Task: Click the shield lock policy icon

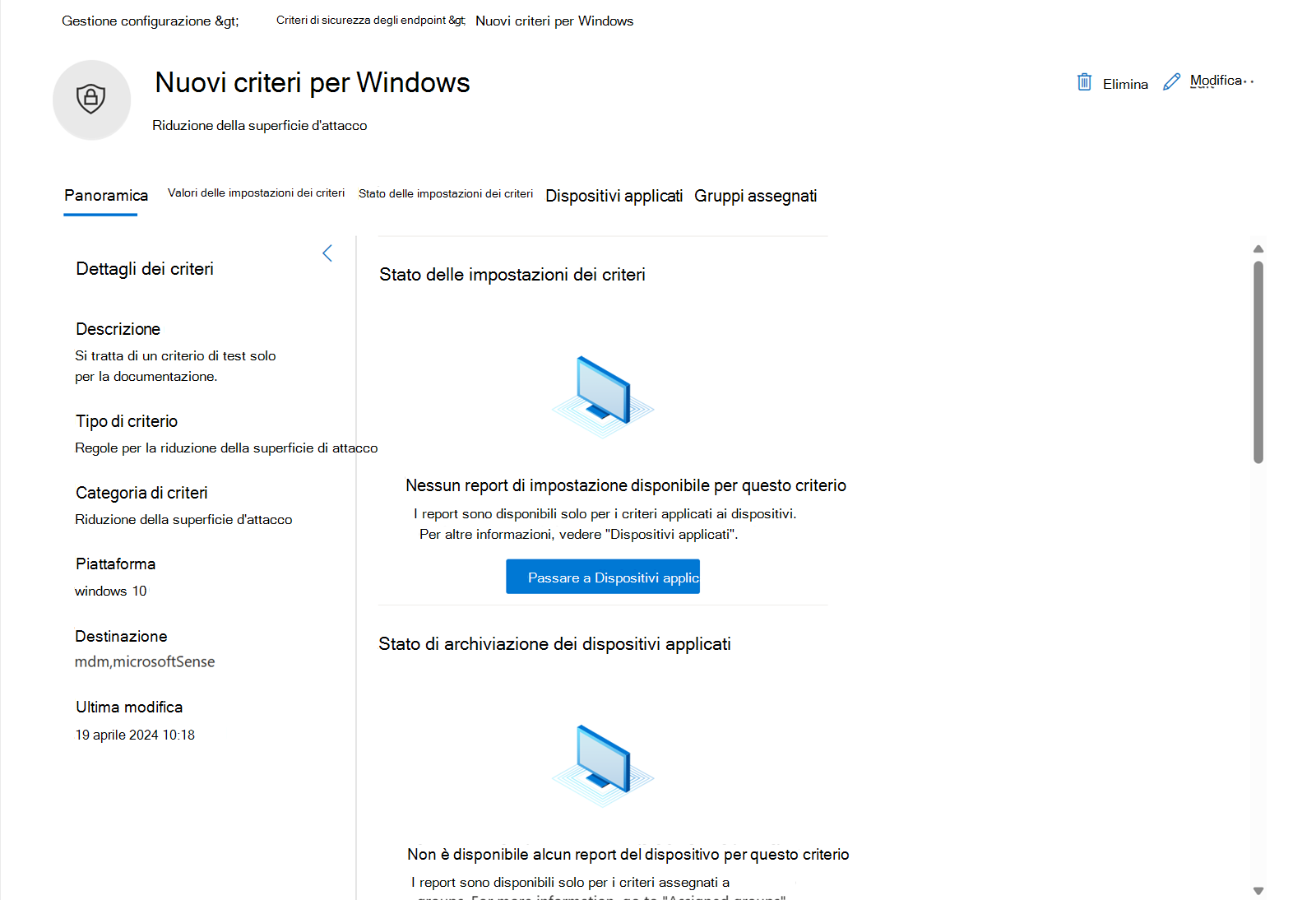Action: point(91,99)
